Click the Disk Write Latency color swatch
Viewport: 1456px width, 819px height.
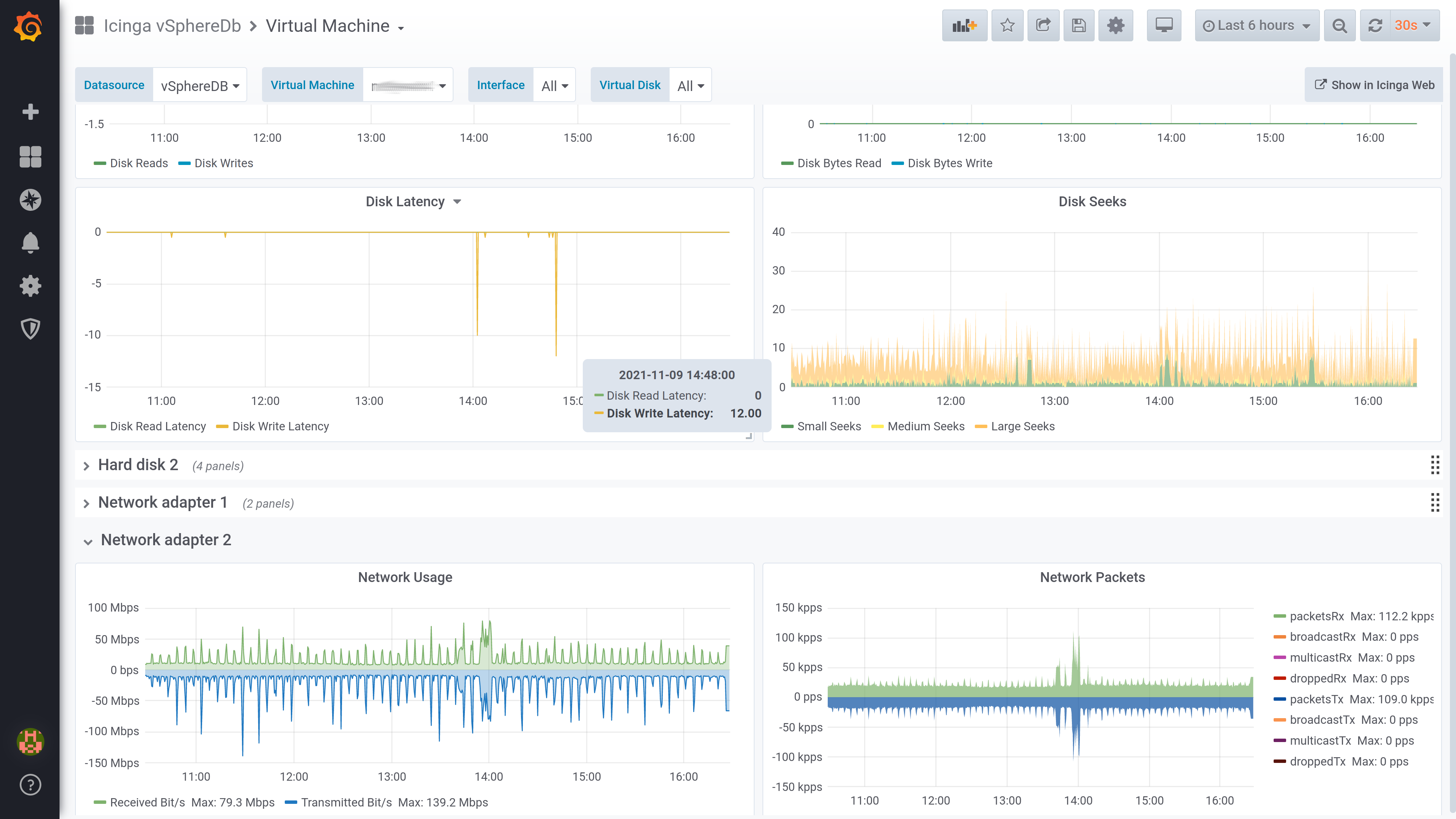point(222,427)
